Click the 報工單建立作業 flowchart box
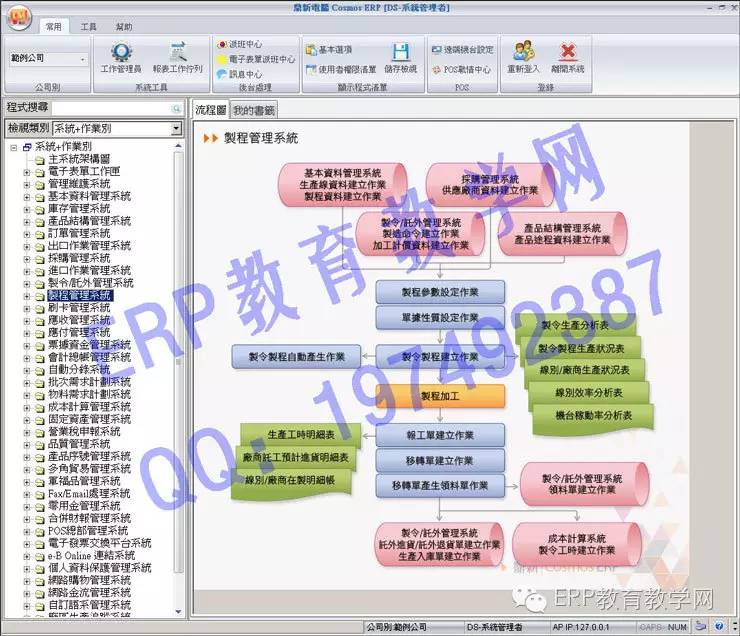 click(x=440, y=435)
